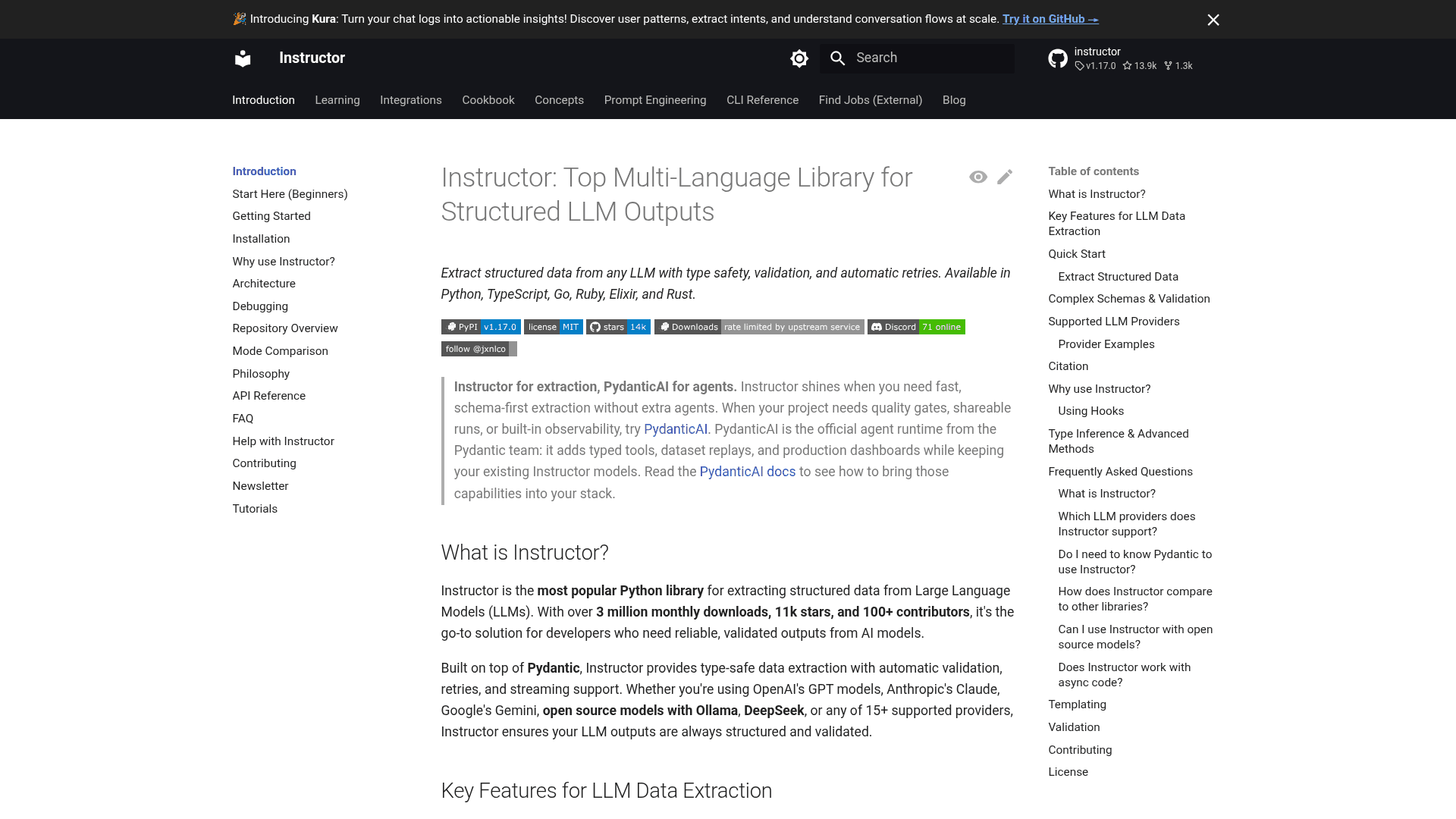Screen dimensions: 1456x819
Task: Jump to Does Instructor work with async code
Action: click(x=1124, y=675)
